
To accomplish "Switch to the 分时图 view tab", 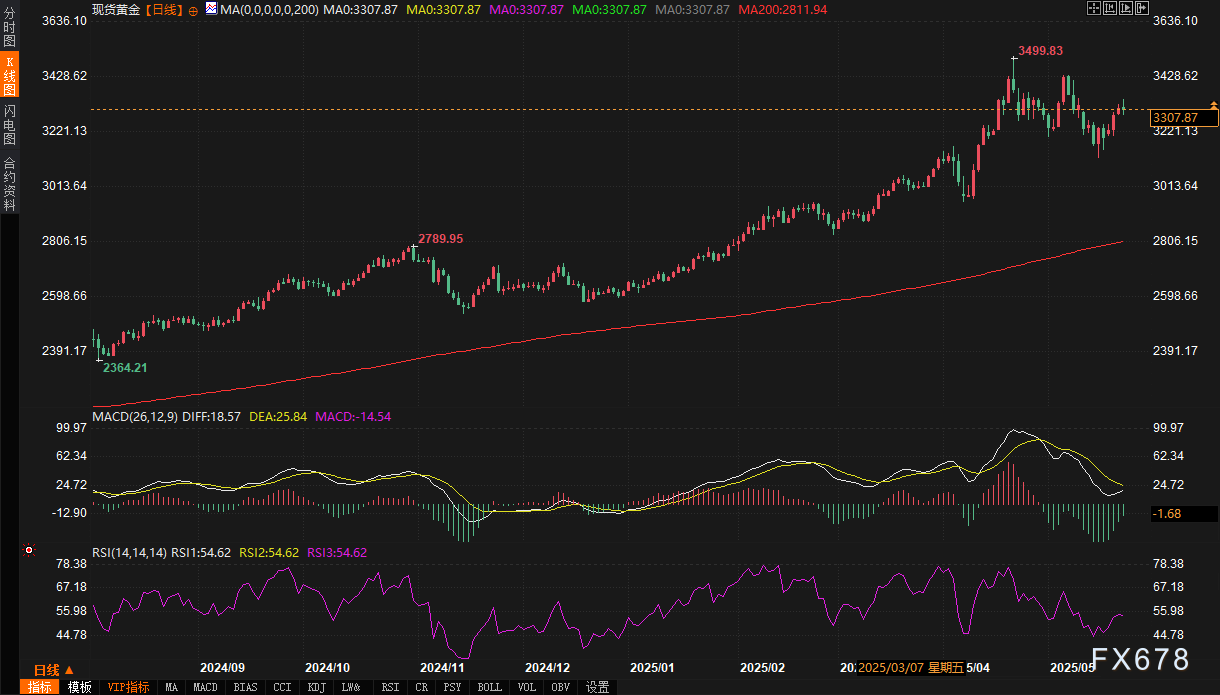I will [x=9, y=27].
